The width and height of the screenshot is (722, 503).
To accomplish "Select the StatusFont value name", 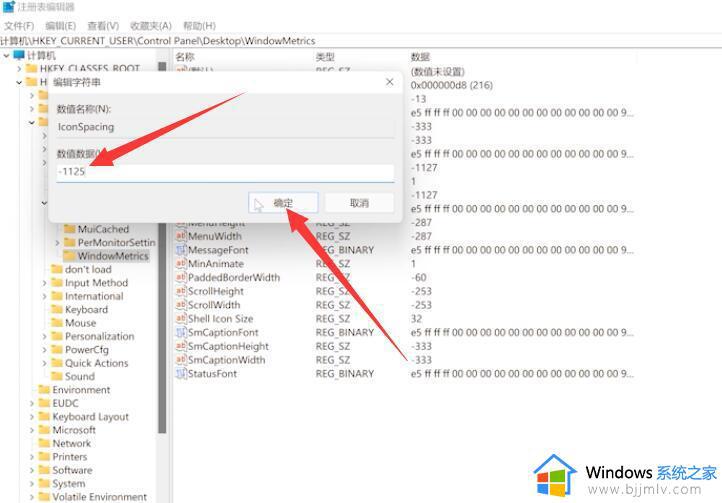I will pyautogui.click(x=212, y=374).
